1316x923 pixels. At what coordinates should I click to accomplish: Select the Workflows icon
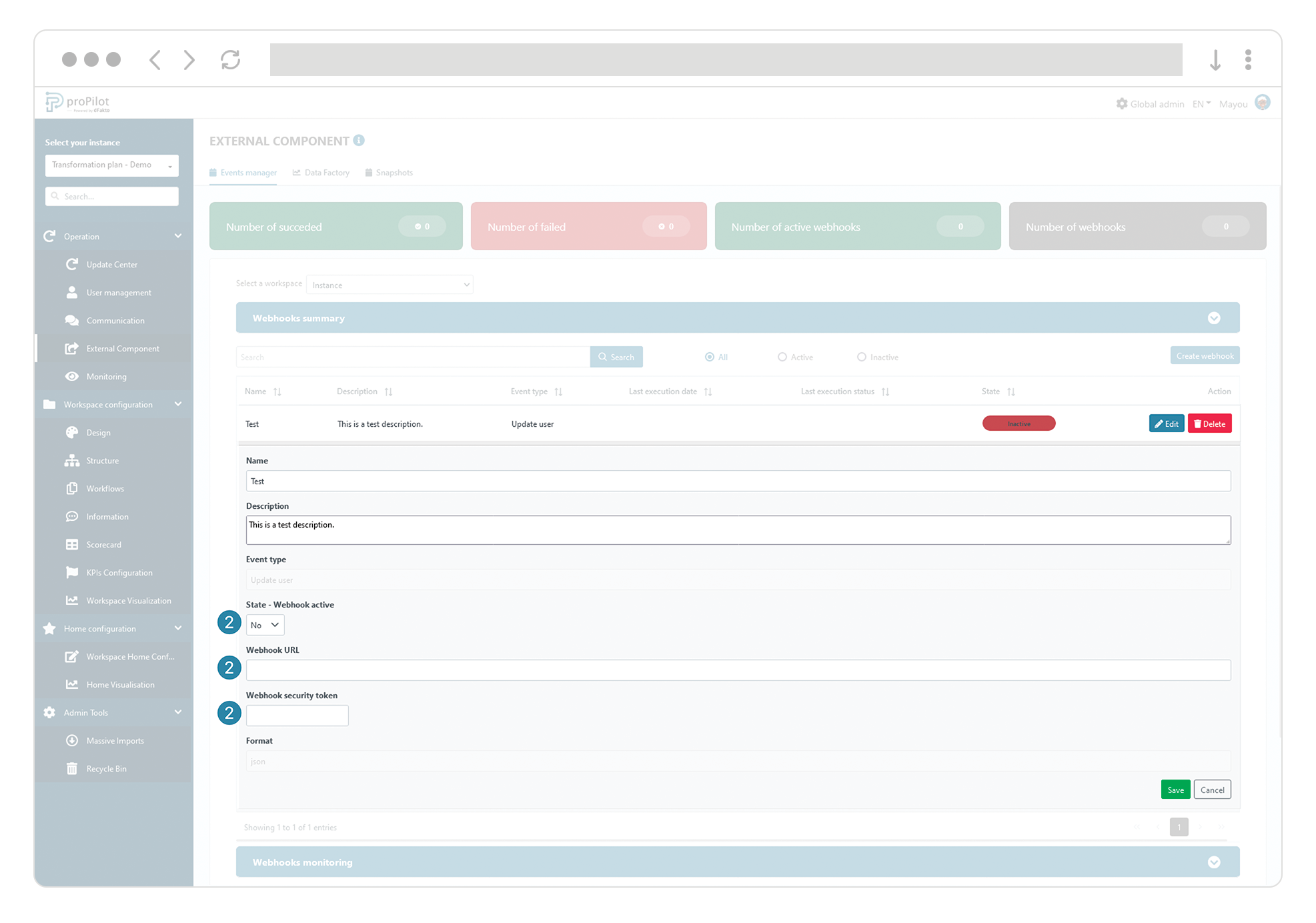tap(73, 488)
